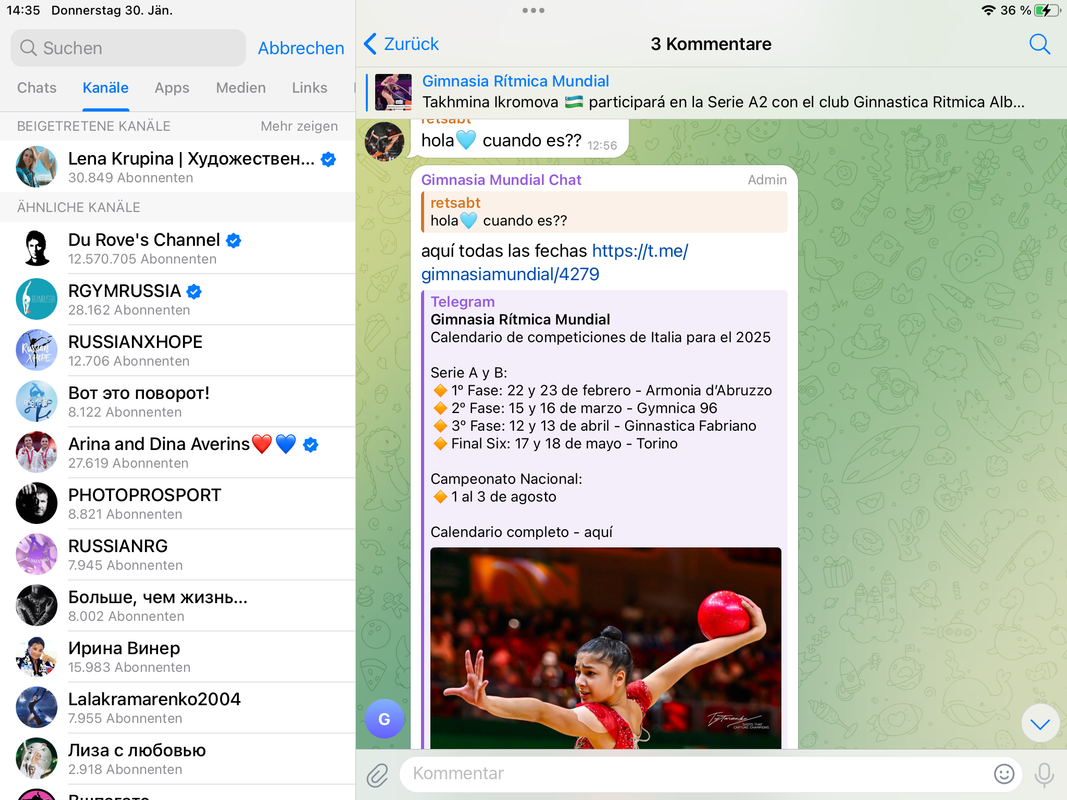Tap the microphone voice message icon

tap(1043, 774)
